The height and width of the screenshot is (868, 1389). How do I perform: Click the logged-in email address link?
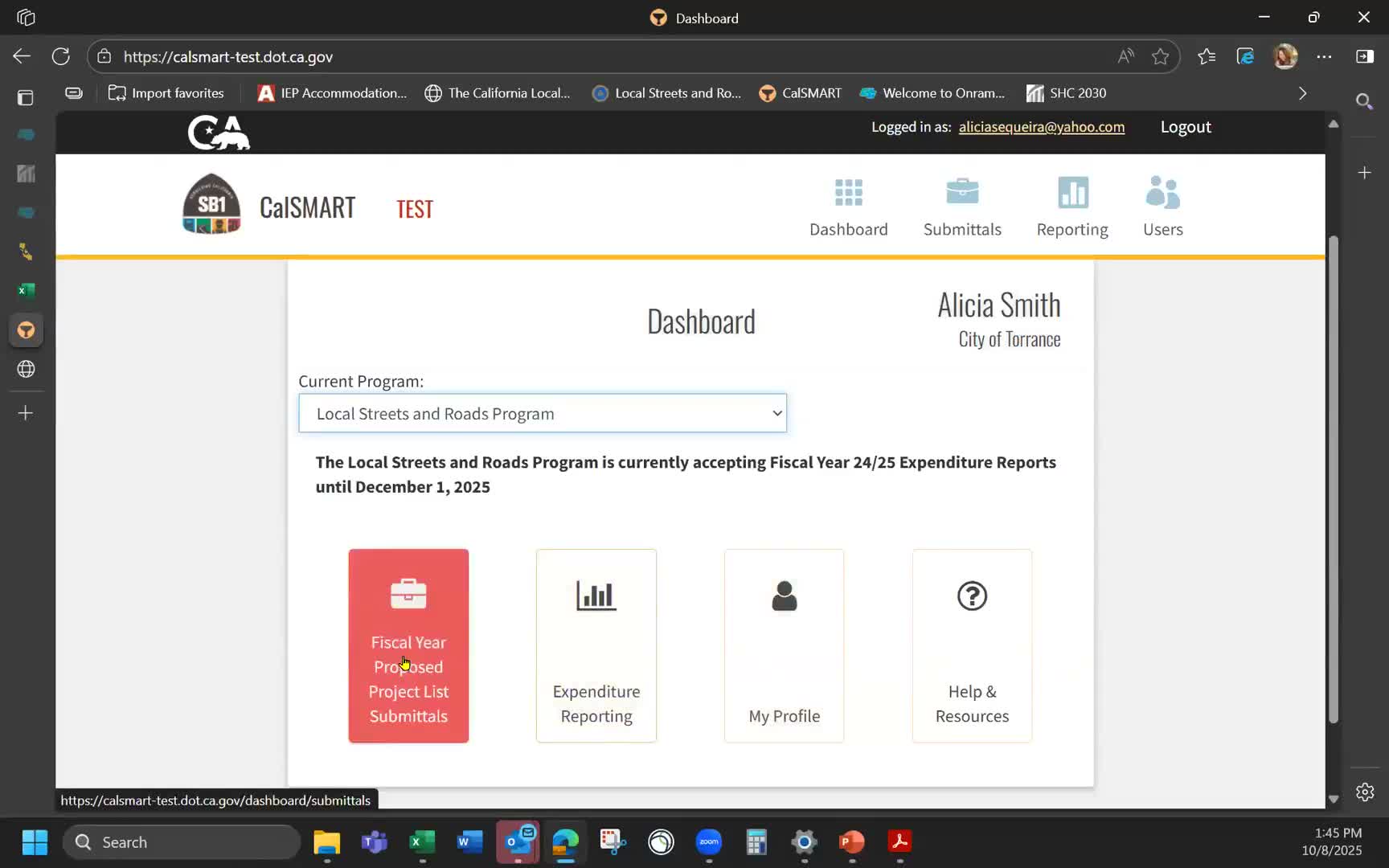[x=1041, y=127]
